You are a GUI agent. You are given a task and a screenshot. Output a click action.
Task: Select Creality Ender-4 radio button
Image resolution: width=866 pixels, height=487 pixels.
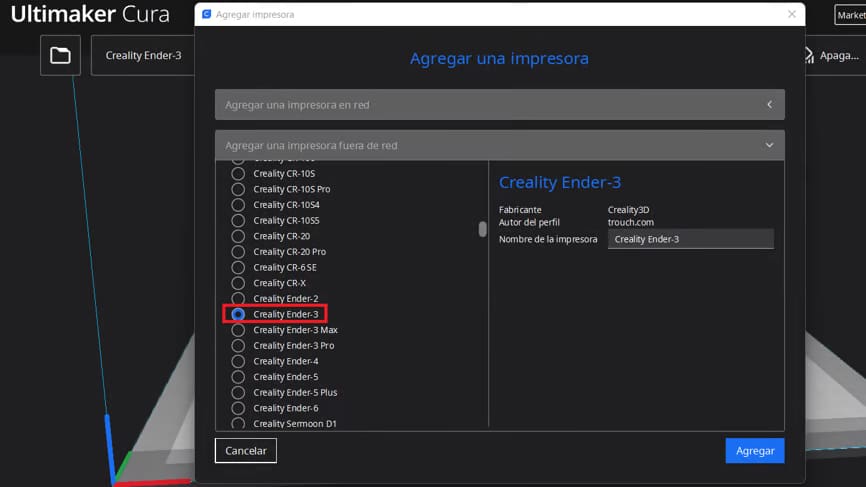[238, 361]
